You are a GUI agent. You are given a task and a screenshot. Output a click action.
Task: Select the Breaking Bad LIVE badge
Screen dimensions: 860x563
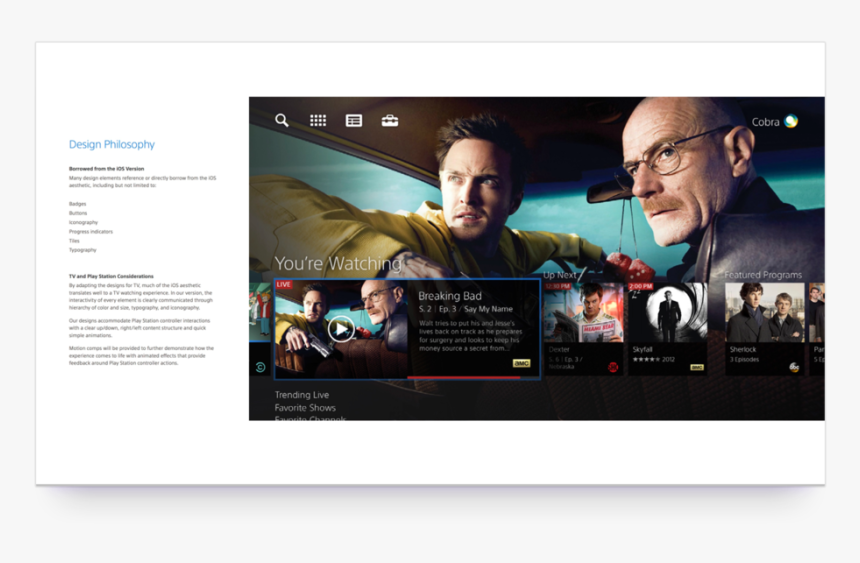click(284, 284)
